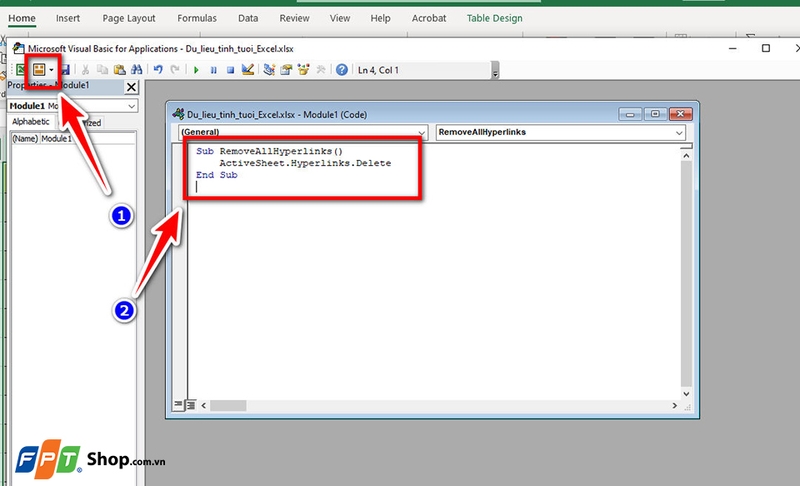Click the Undo arrow icon
Image resolution: width=800 pixels, height=486 pixels.
coord(158,70)
